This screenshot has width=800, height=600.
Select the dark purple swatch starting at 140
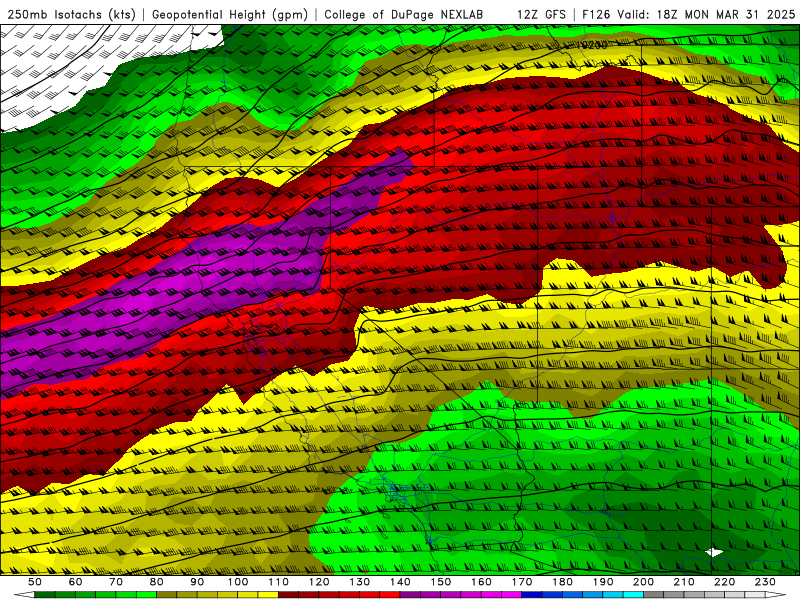[410, 595]
